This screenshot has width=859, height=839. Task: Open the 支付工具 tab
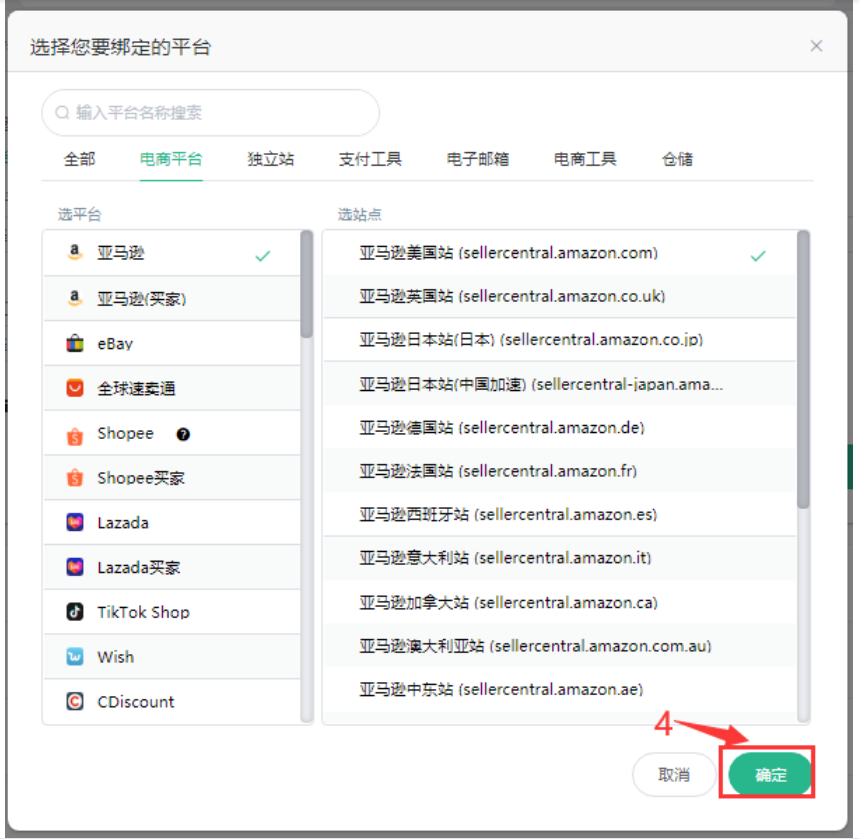coord(370,159)
